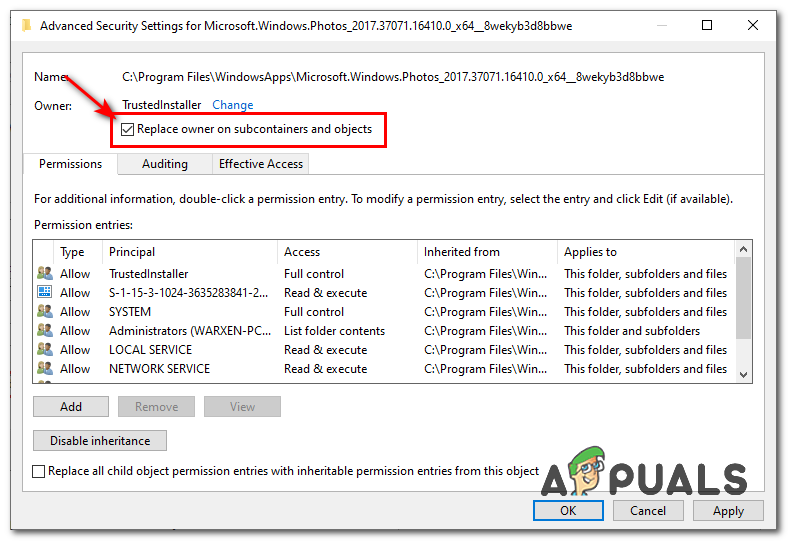Select the Permissions tab
Viewport: 788px width, 541px height.
point(70,164)
